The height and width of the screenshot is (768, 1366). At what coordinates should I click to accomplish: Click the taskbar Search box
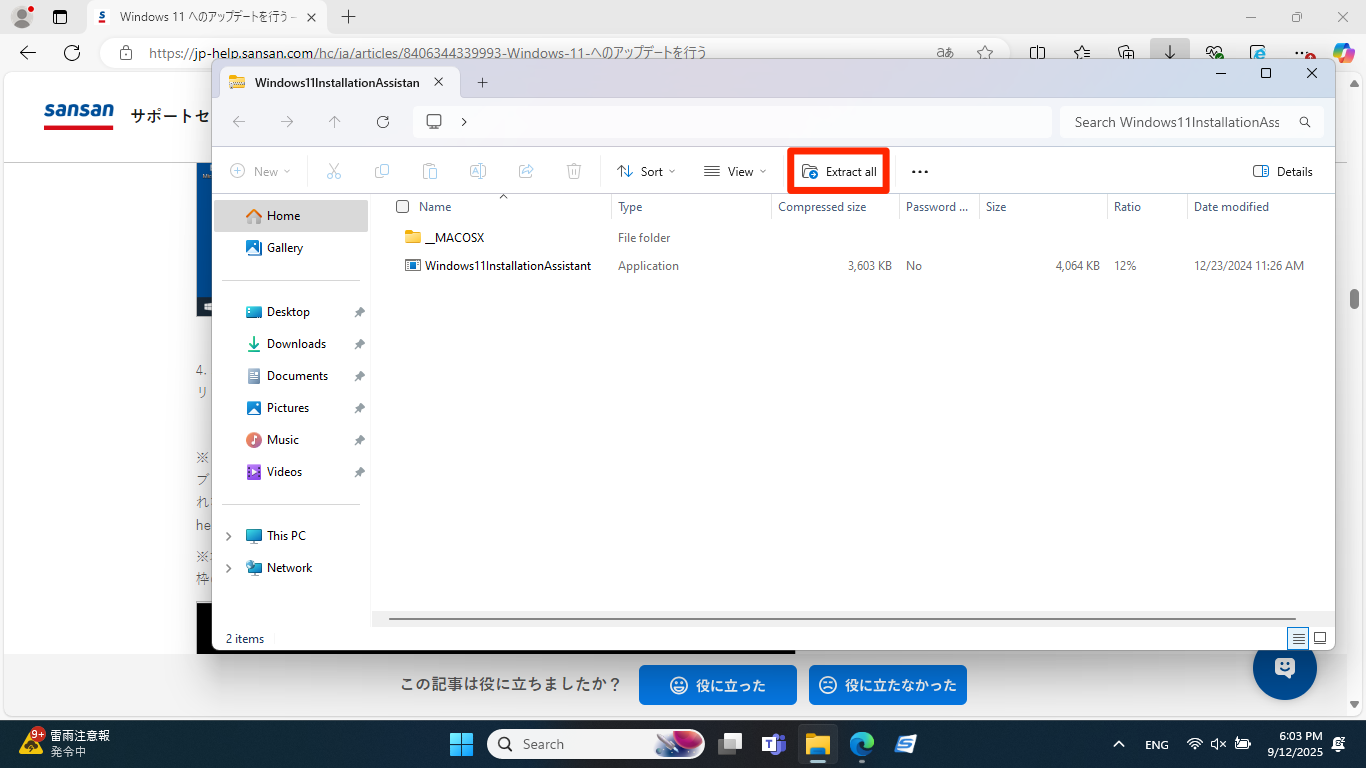click(596, 744)
